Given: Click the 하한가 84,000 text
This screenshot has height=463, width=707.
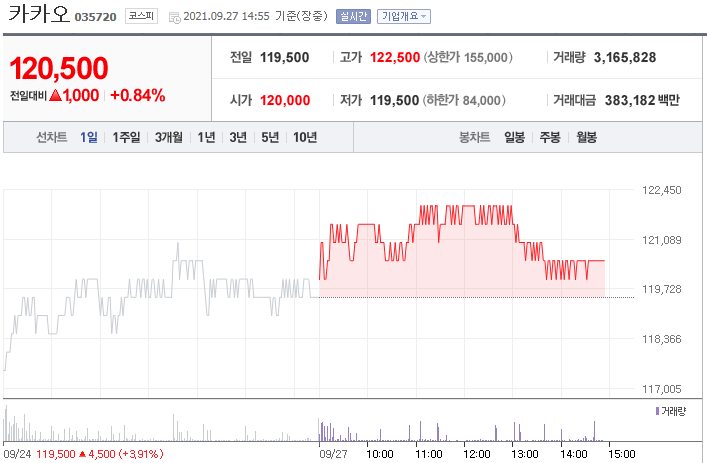Looking at the screenshot, I should click(464, 100).
